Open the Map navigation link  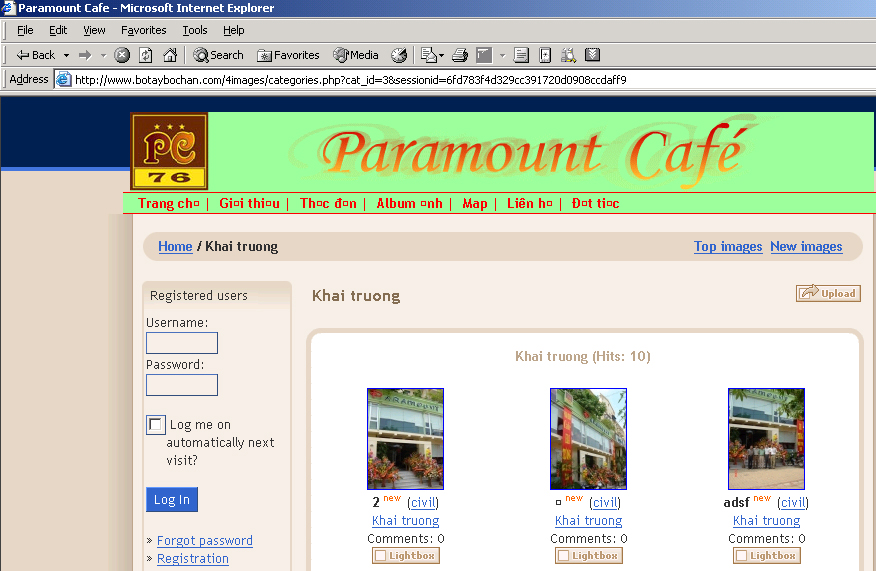(x=475, y=203)
